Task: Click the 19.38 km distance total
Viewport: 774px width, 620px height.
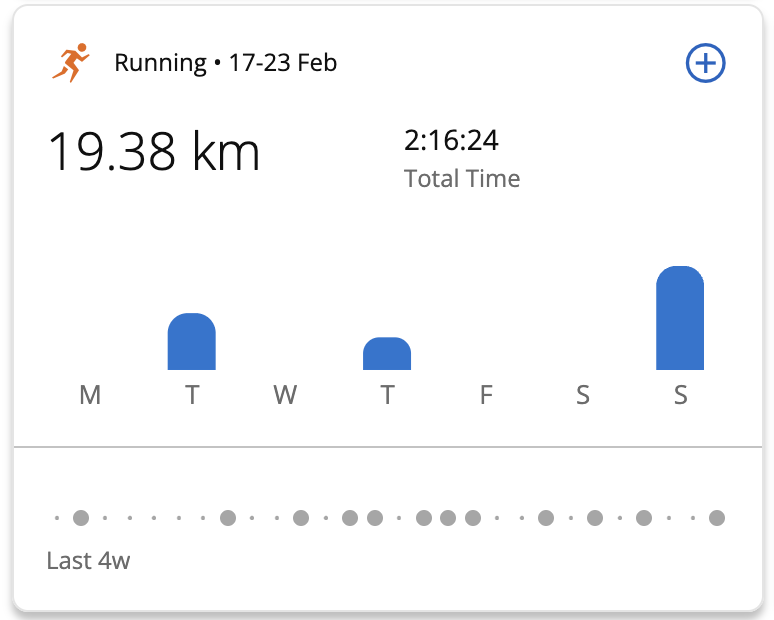Action: coord(154,152)
